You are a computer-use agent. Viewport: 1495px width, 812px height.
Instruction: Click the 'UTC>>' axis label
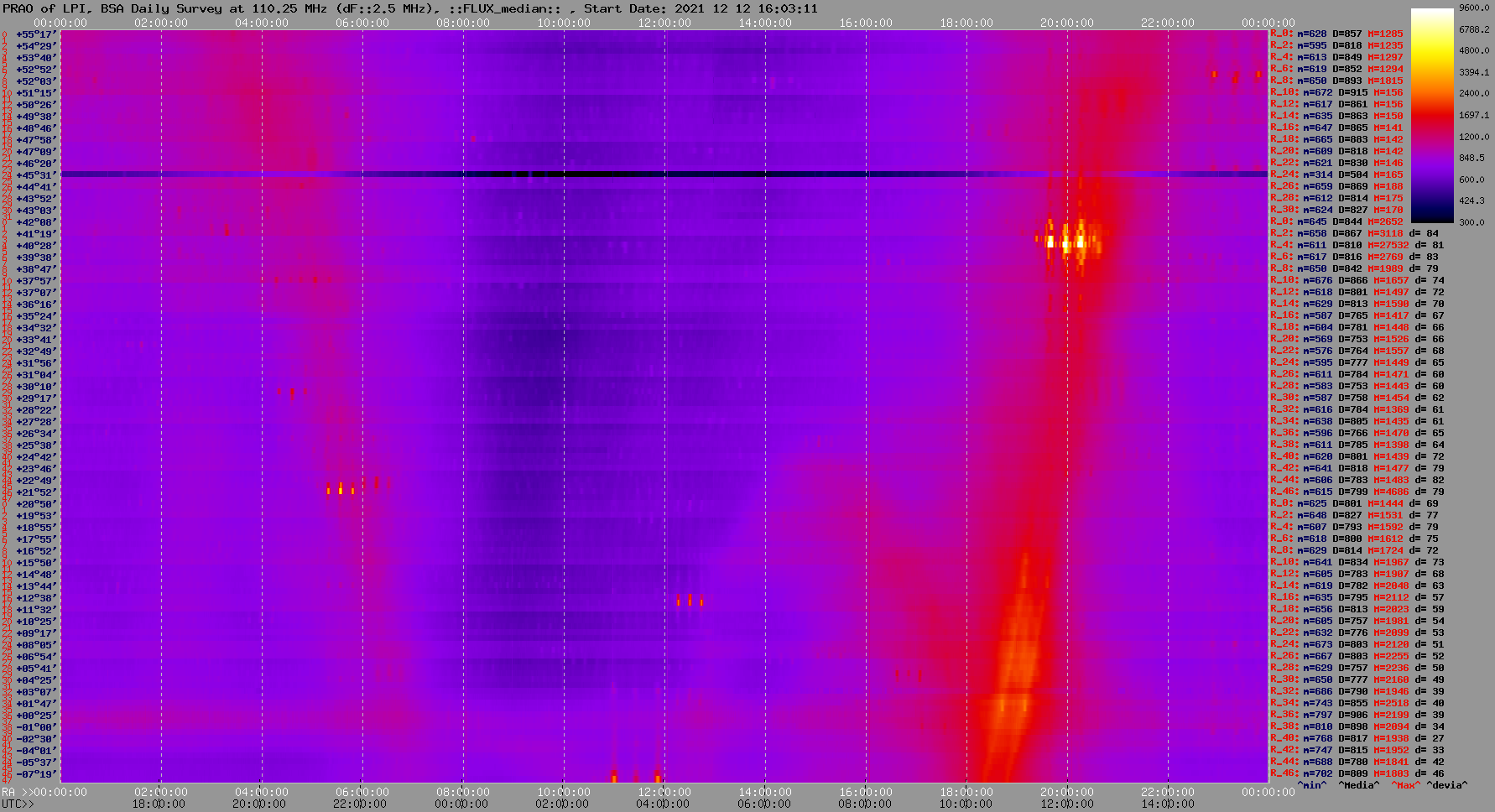point(18,804)
